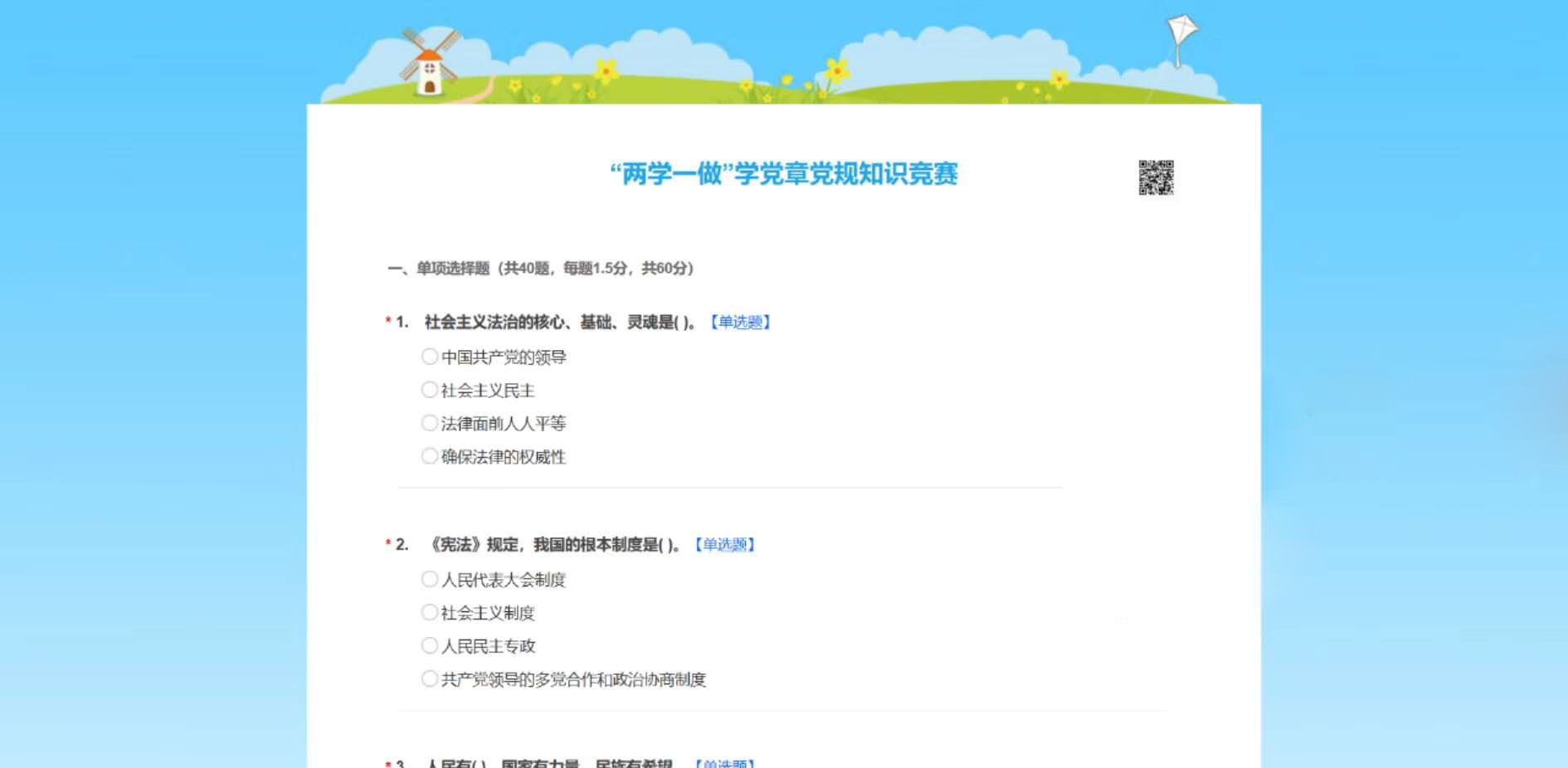Image resolution: width=1568 pixels, height=768 pixels.
Task: Click the quiz title “两学一做”学党章党规知识竞赛
Action: (x=783, y=174)
